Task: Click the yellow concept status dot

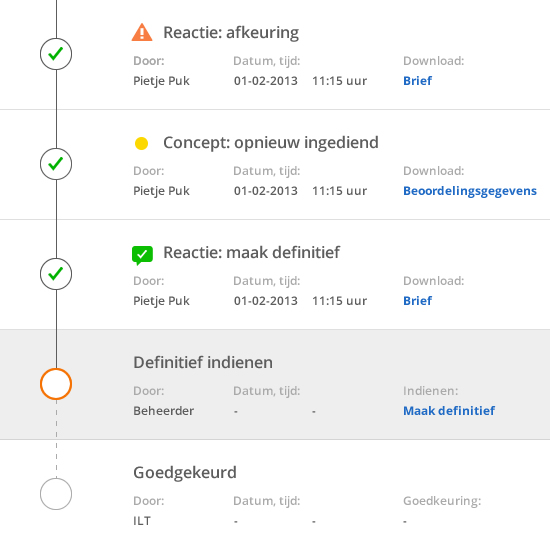Action: click(x=141, y=143)
